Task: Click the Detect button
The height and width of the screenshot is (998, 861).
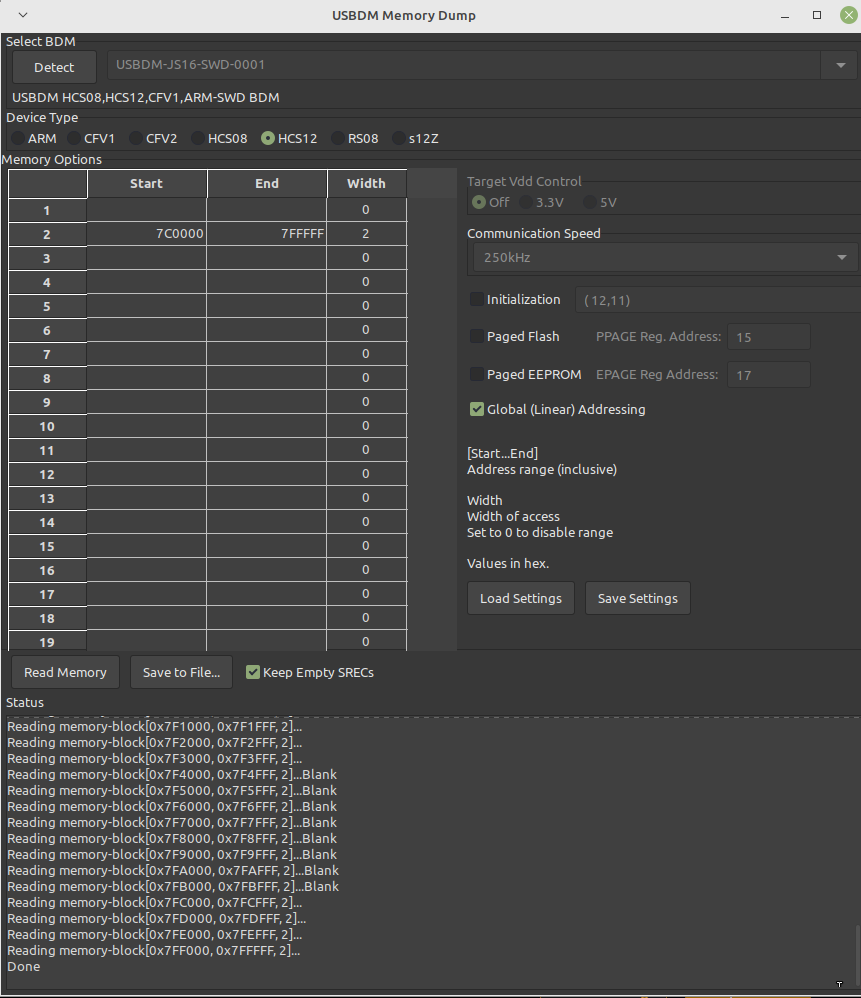Action: click(x=54, y=67)
